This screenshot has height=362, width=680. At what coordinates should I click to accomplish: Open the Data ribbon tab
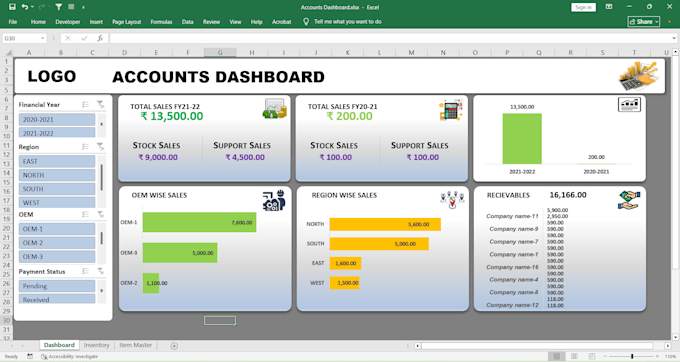tap(187, 22)
